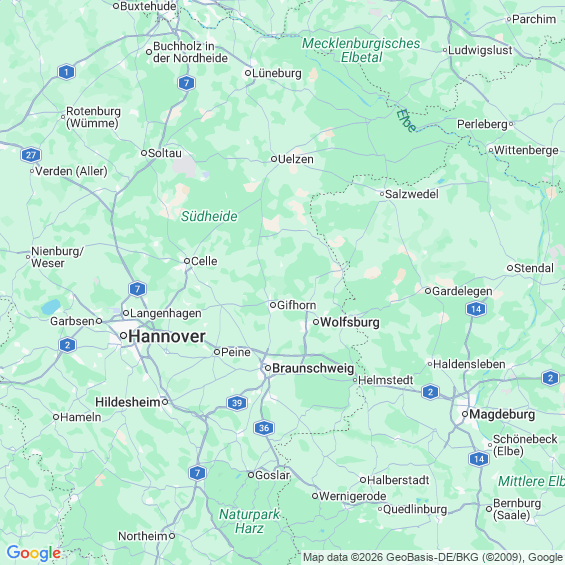Click the A1 highway shield
This screenshot has height=565, width=565.
tap(66, 72)
